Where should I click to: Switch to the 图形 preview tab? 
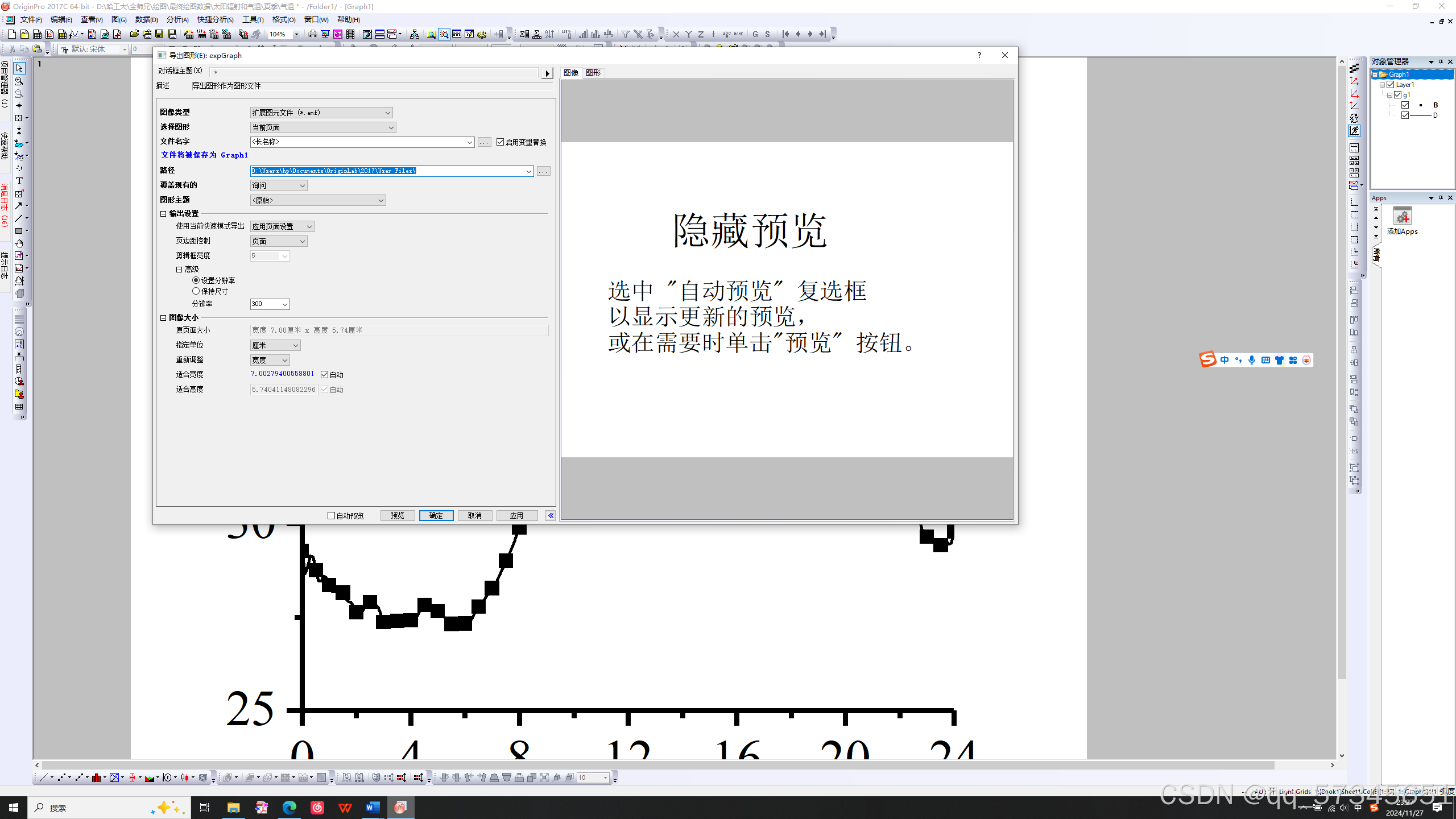593,73
